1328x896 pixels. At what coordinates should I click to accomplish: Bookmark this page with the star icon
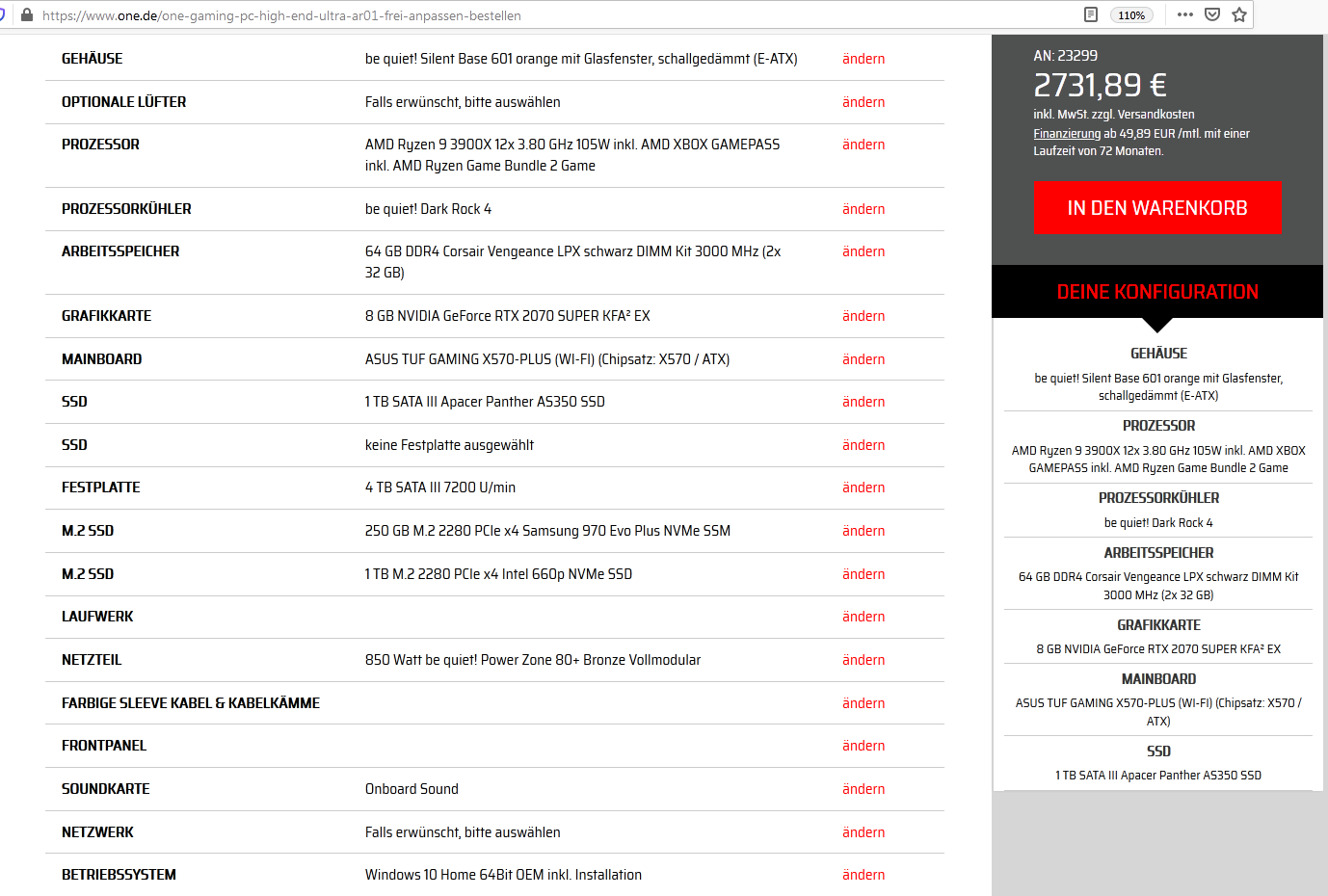(x=1239, y=14)
